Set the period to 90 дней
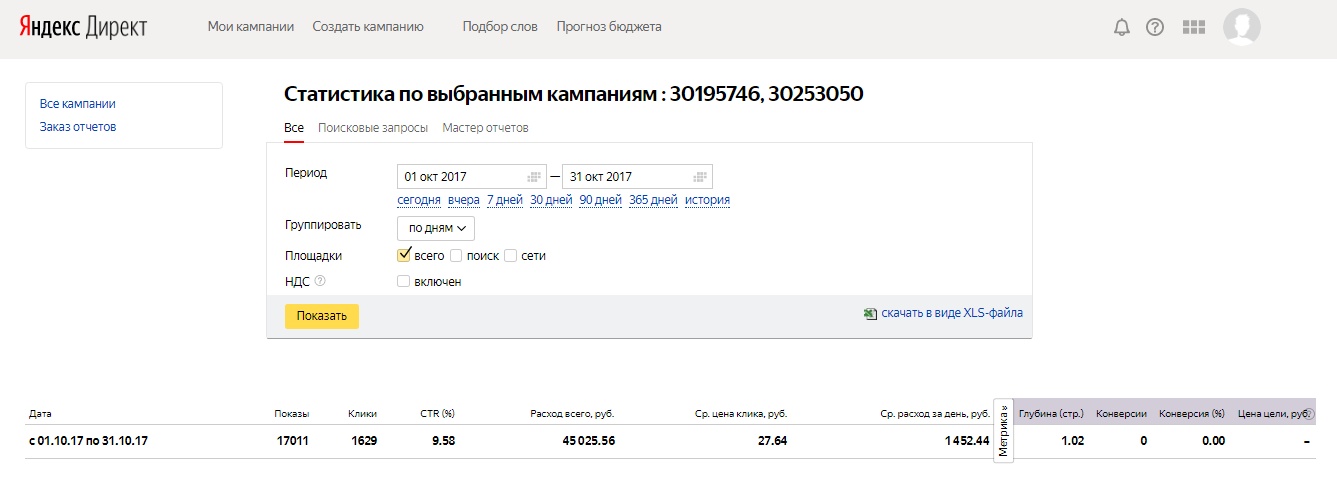Image resolution: width=1337 pixels, height=480 pixels. (x=600, y=200)
